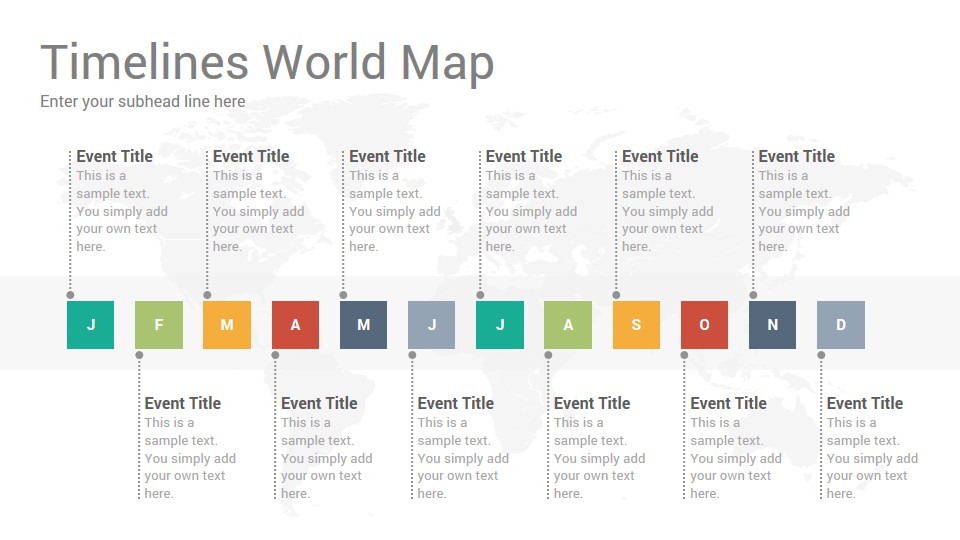Select the sample text paragraph linked to the O square
This screenshot has height=540, width=960.
(736, 458)
